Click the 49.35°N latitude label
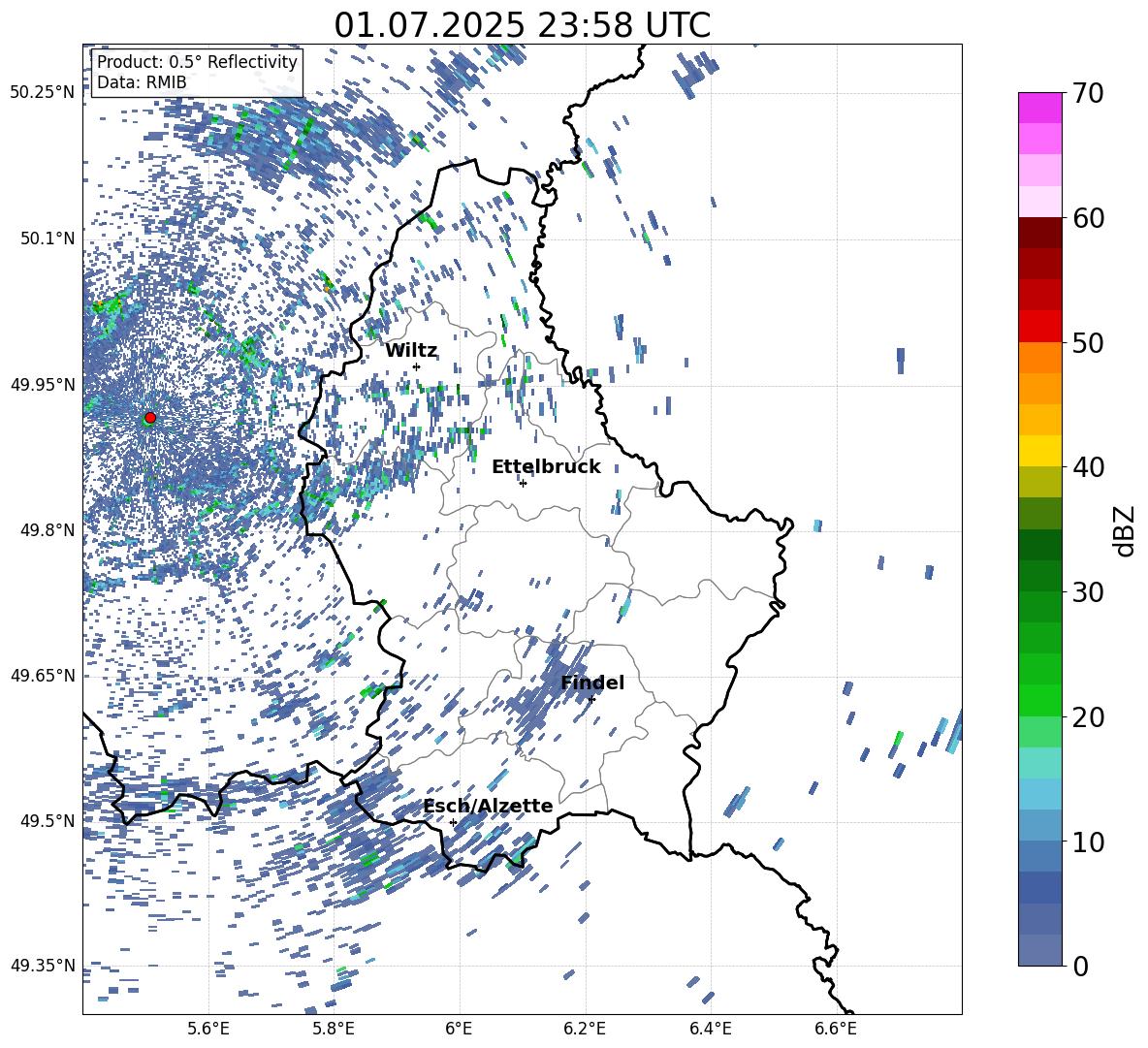Screen dimensions: 1148x1048 tap(43, 966)
